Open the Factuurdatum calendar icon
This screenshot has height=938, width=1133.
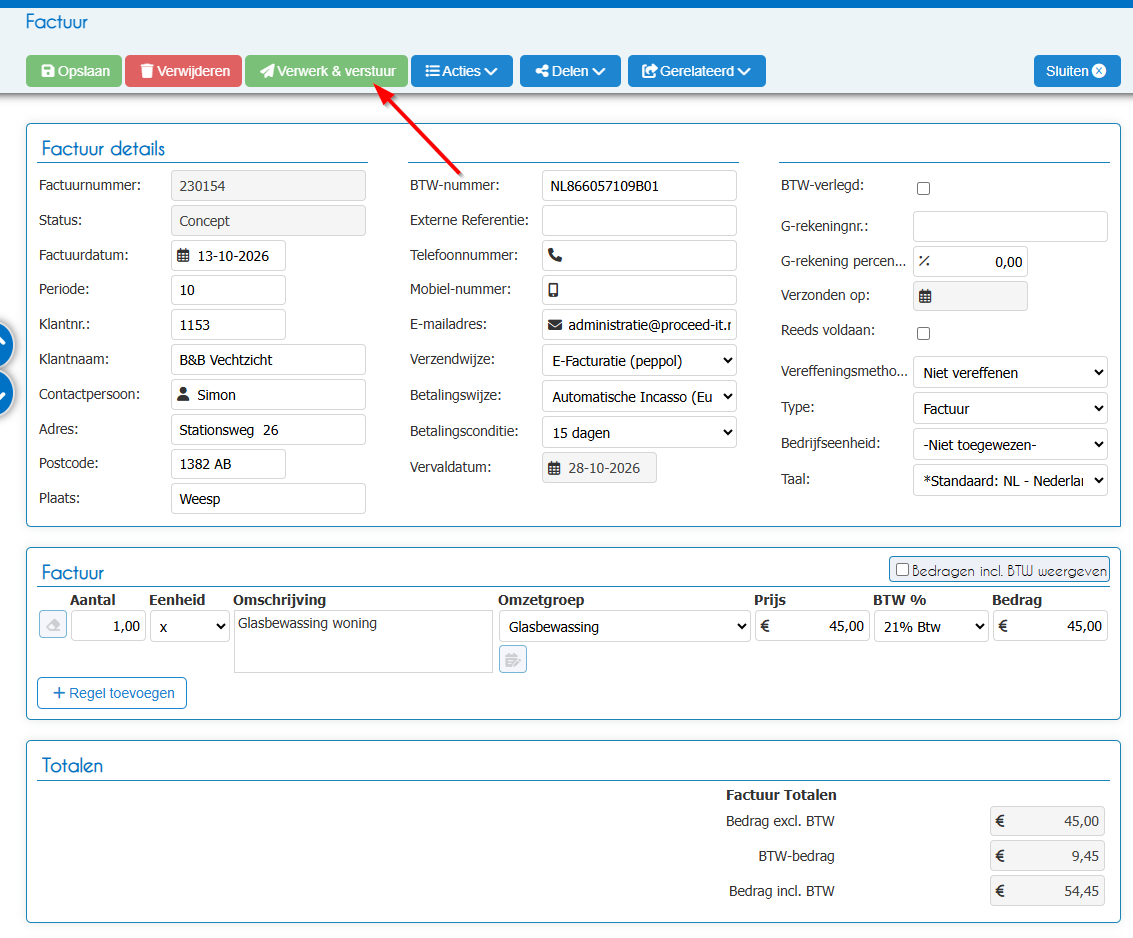(184, 256)
